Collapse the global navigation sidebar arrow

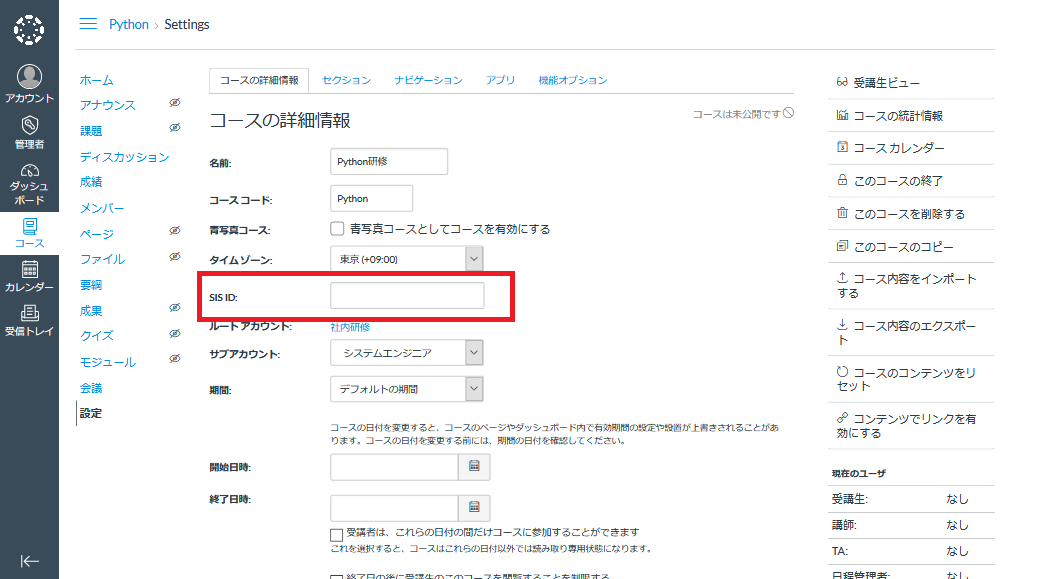coord(29,561)
